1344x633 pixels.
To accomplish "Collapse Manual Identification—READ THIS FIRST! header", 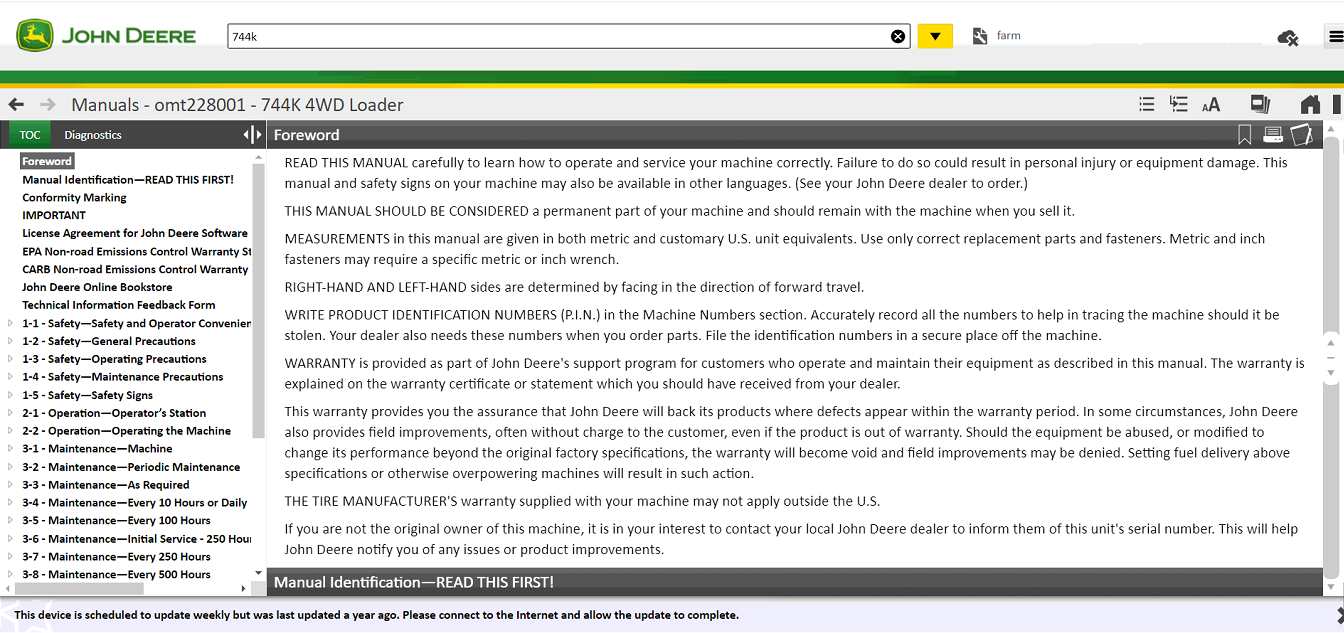I will 413,582.
